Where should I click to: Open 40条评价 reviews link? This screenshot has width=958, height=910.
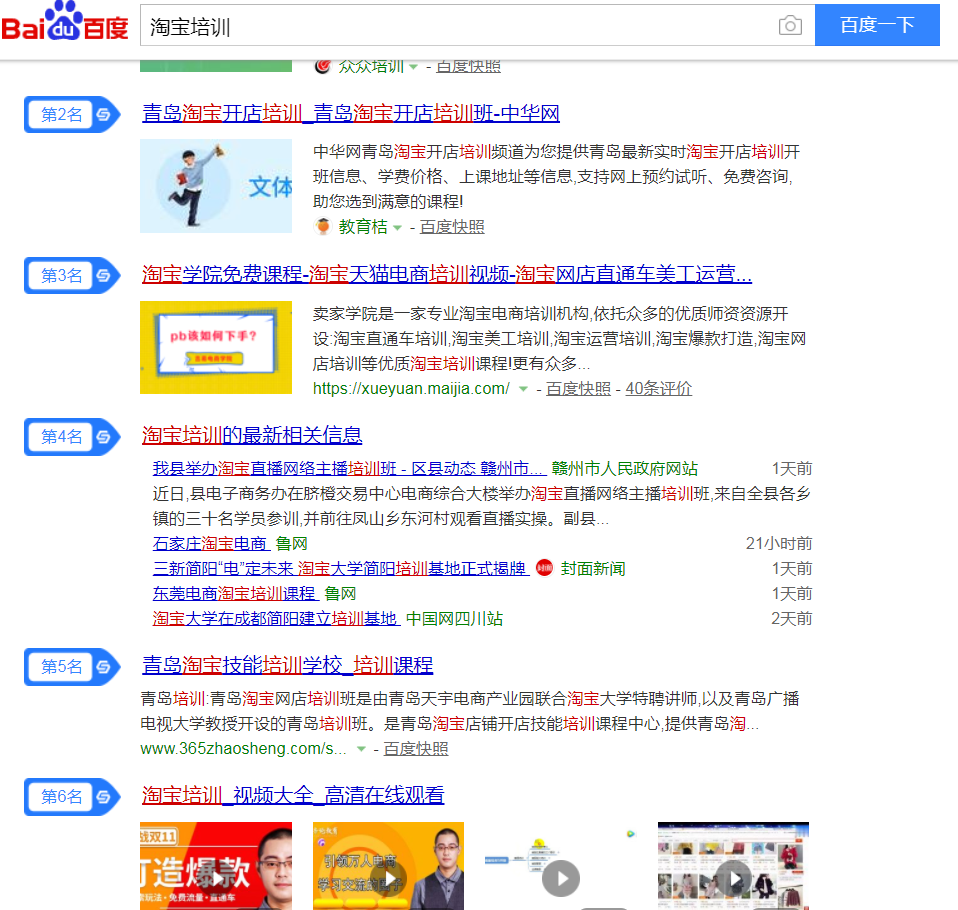[659, 388]
